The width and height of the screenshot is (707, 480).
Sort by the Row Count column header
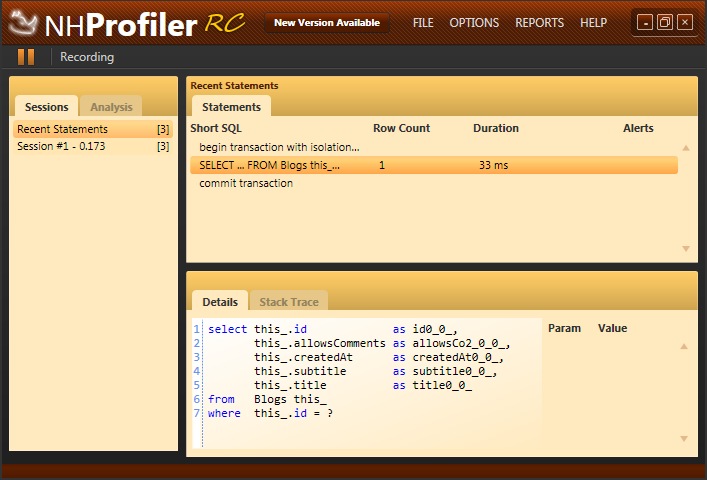pyautogui.click(x=401, y=128)
